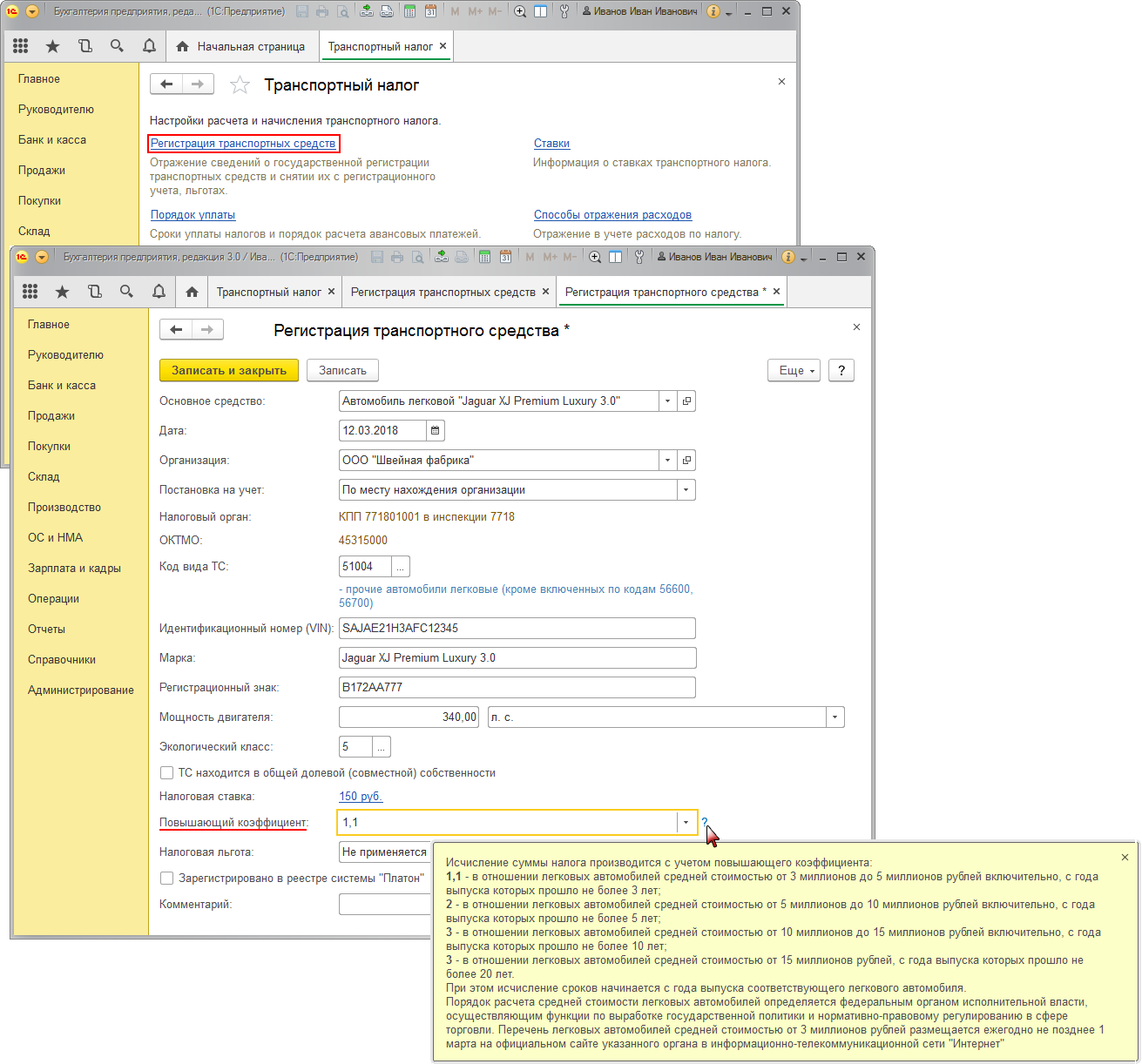Open main menu arrow in front window title bar

point(42,257)
